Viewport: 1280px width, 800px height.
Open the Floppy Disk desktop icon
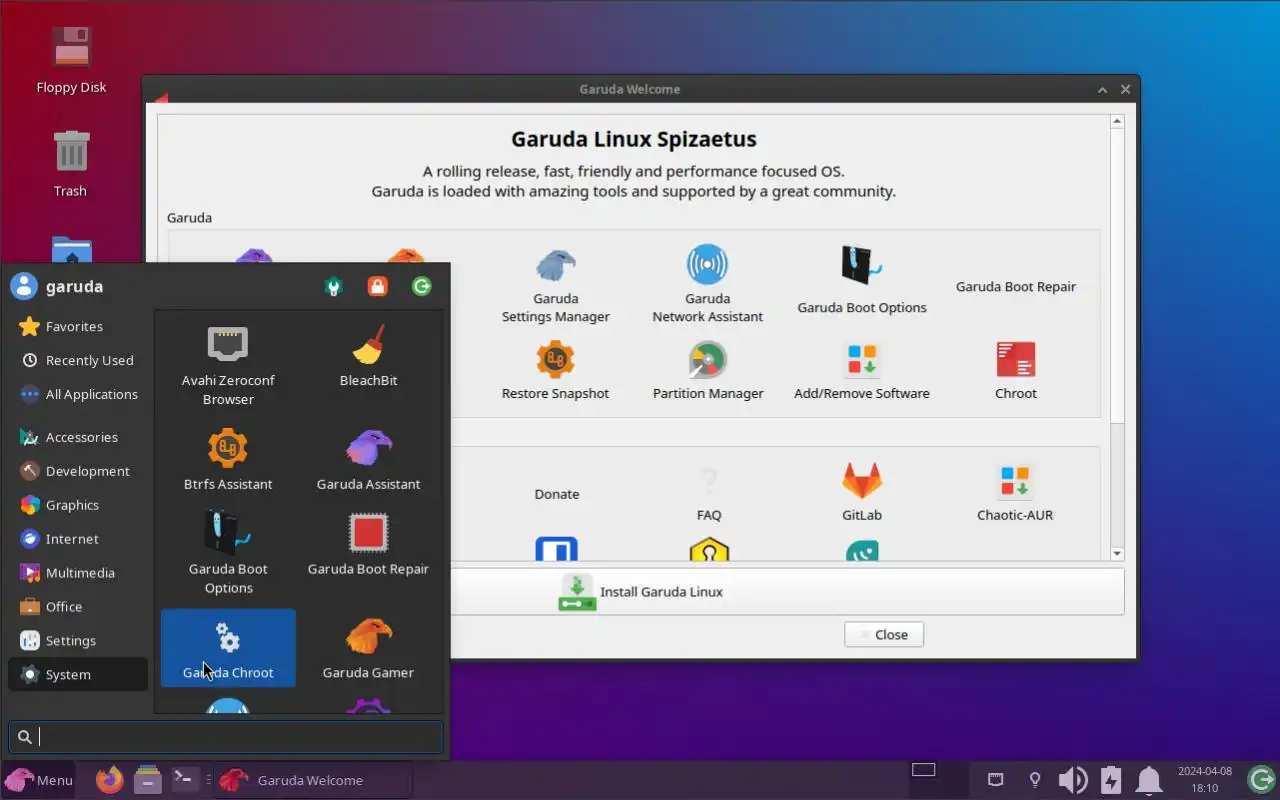coord(71,59)
